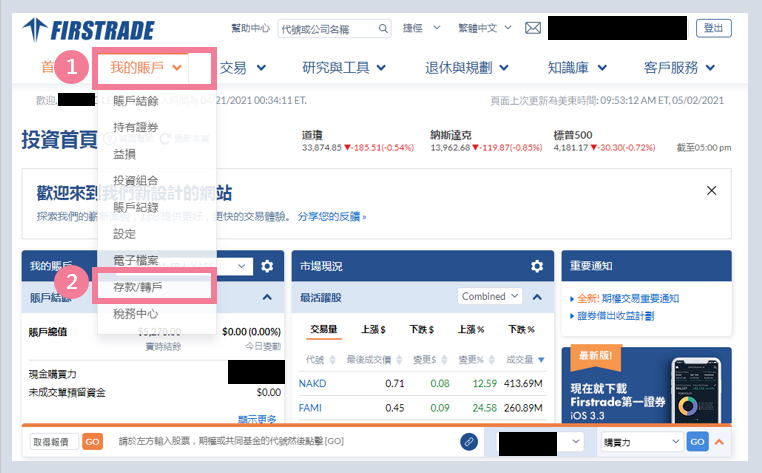762x473 pixels.
Task: Sort by volume descending arrow
Action: pos(541,360)
